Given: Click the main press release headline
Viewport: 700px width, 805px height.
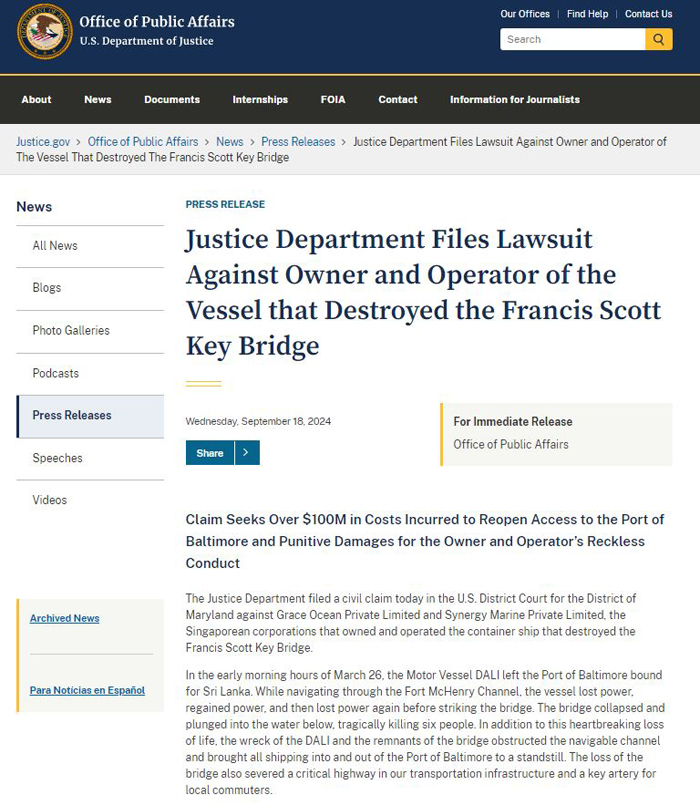Looking at the screenshot, I should point(423,293).
